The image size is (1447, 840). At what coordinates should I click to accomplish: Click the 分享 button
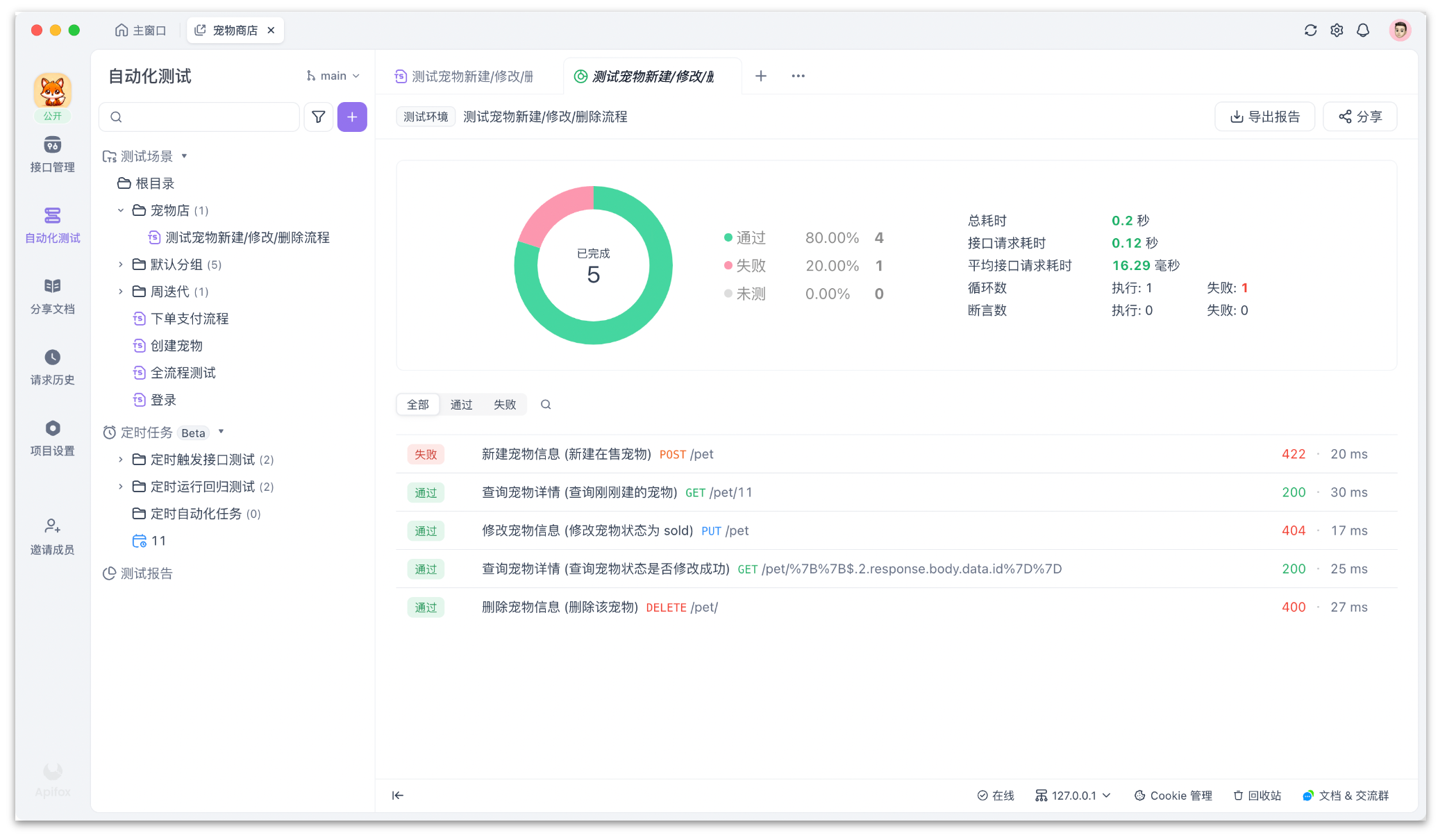coord(1360,117)
